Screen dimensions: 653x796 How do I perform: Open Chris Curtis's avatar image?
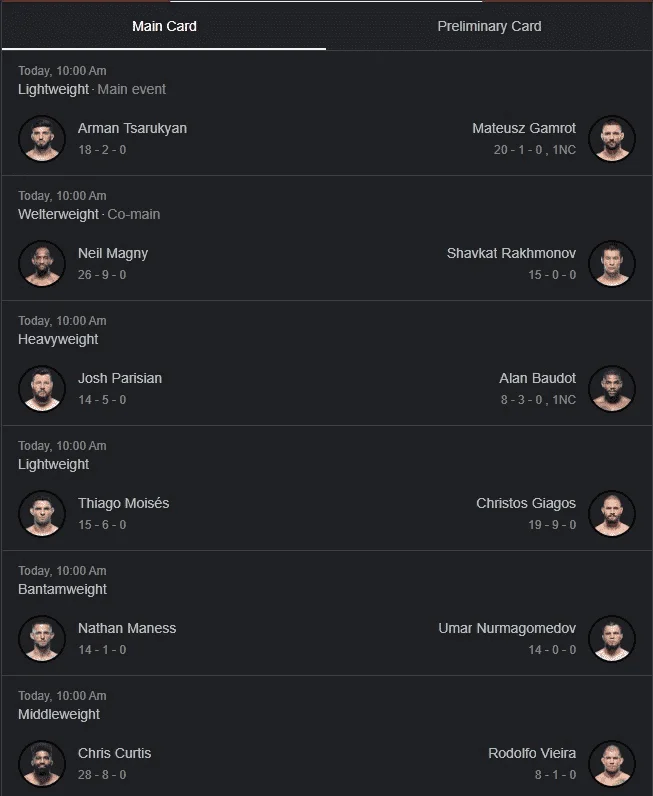[x=42, y=763]
